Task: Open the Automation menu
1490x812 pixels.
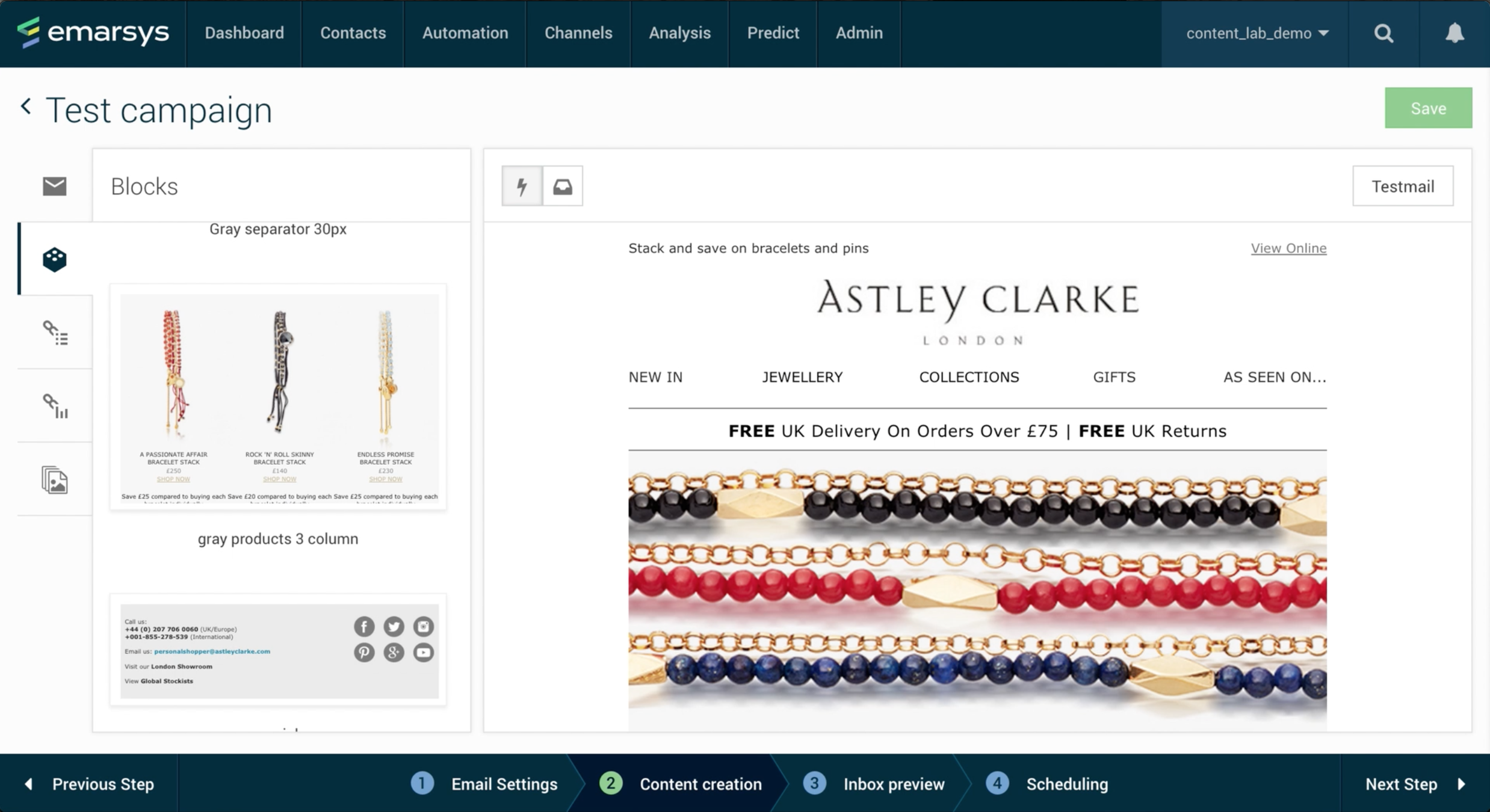Action: pyautogui.click(x=465, y=33)
